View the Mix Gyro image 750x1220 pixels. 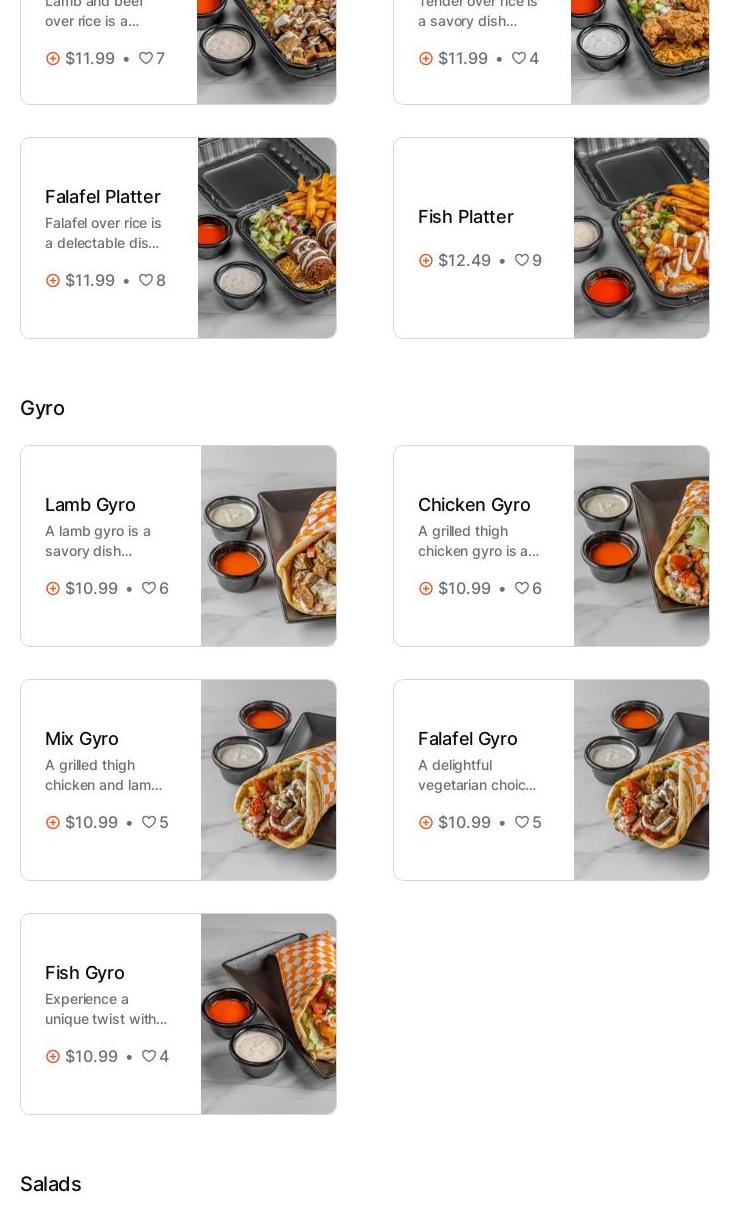pos(268,780)
